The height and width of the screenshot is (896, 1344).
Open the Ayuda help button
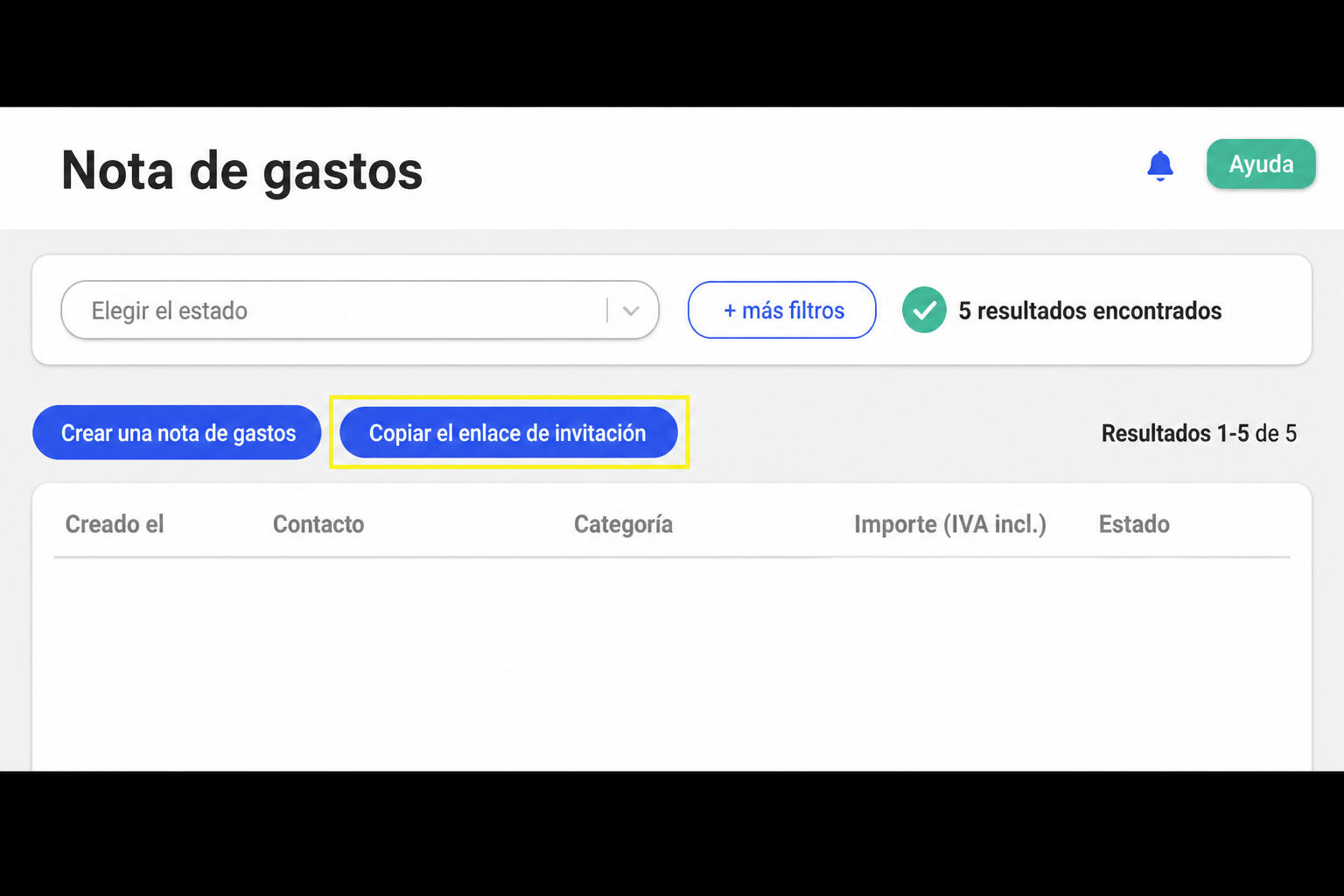1261,164
